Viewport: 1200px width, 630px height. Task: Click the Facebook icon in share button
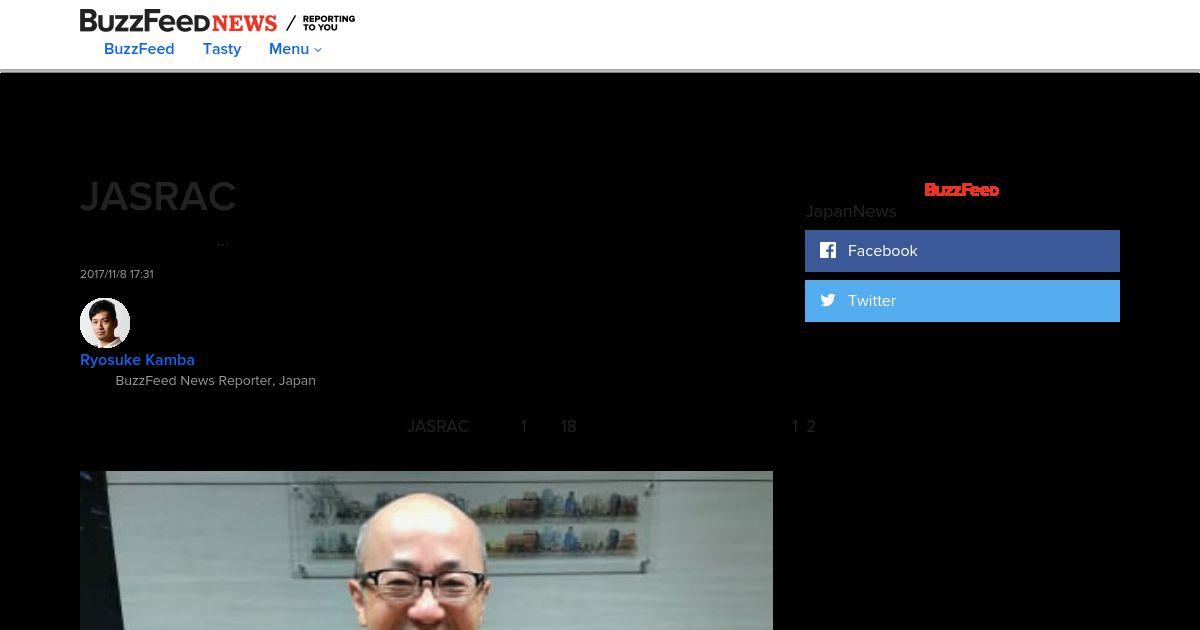point(828,250)
